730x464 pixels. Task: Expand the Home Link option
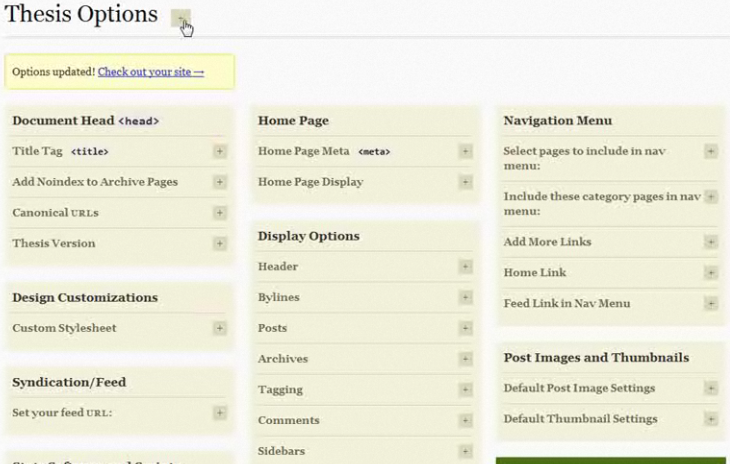click(711, 273)
